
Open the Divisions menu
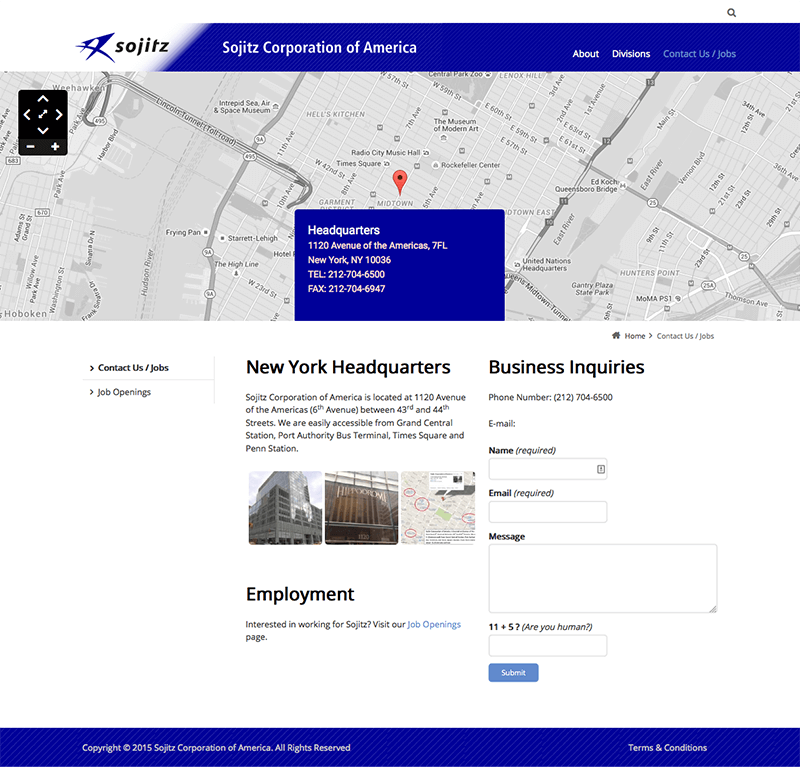630,54
